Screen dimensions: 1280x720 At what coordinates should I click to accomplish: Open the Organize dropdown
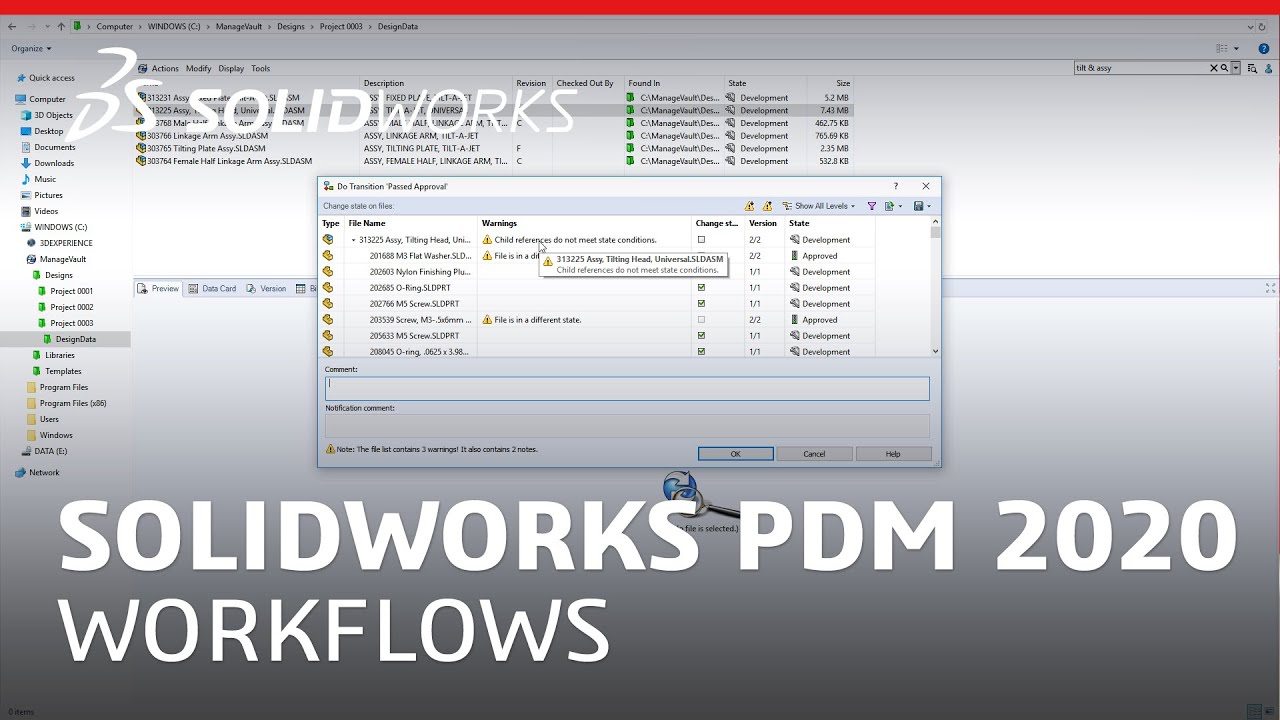tap(31, 48)
